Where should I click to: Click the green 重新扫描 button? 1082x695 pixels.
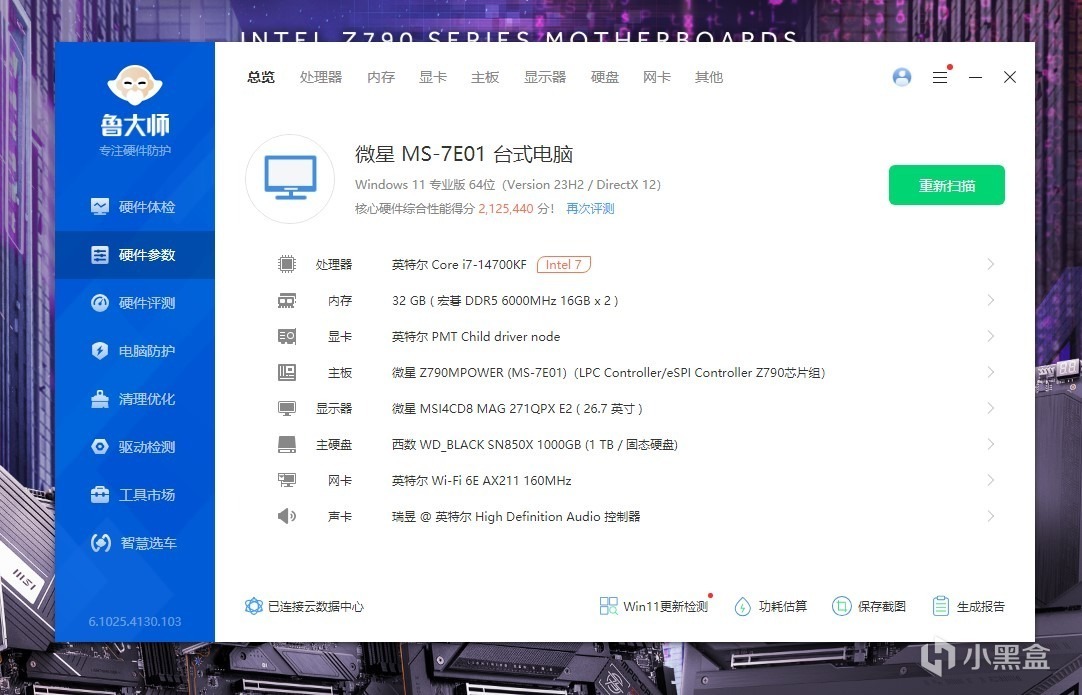946,185
